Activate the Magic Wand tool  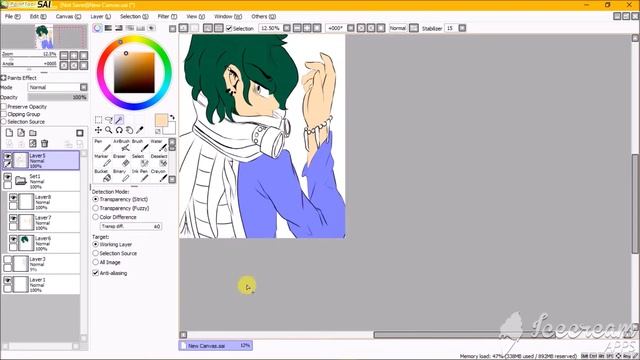click(119, 120)
